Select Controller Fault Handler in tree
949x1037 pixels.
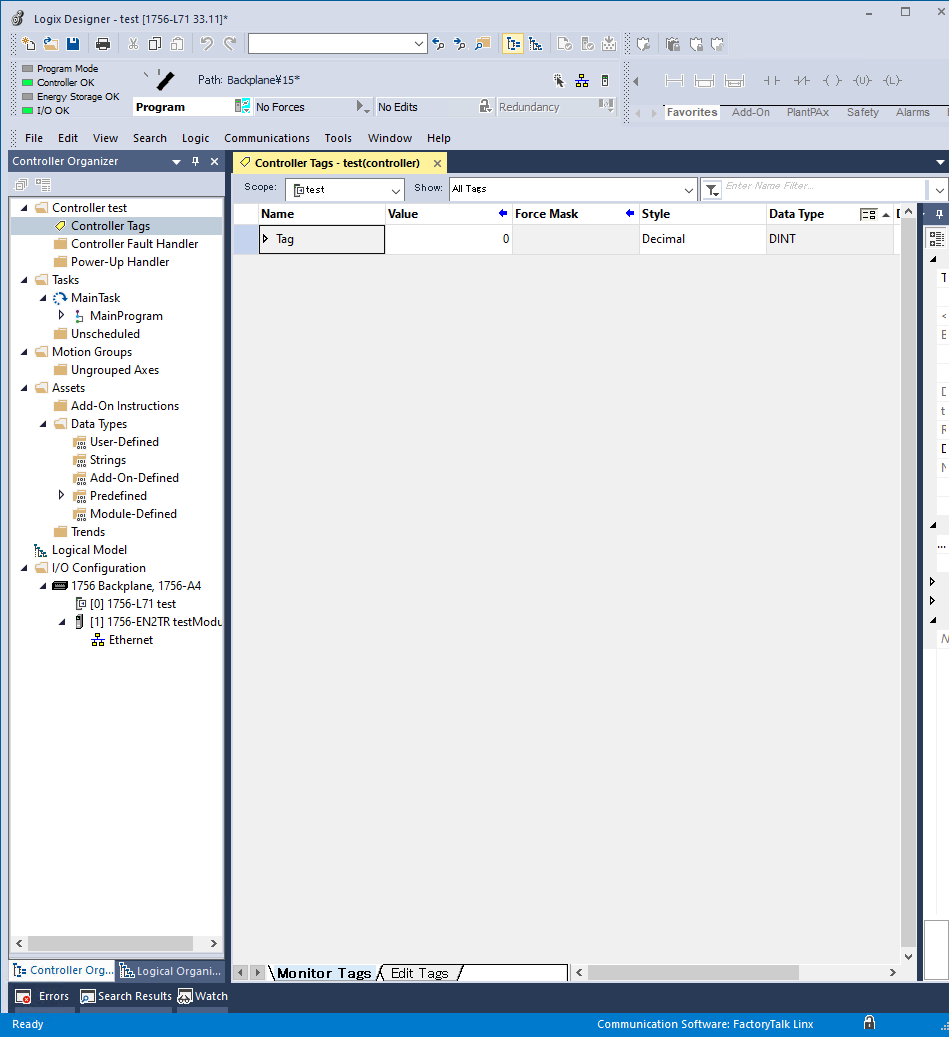(134, 244)
